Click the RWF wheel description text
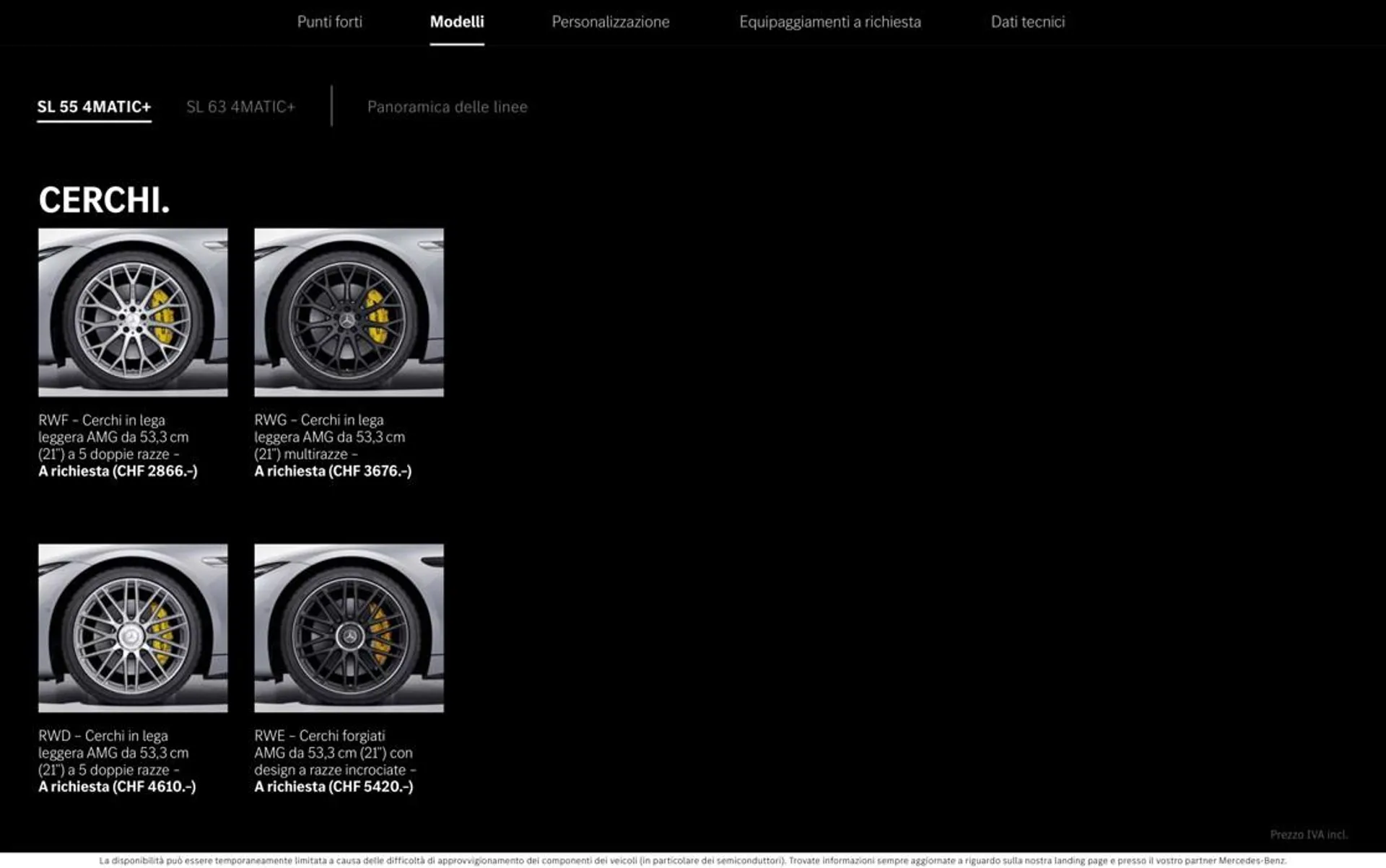This screenshot has height=868, width=1386. [113, 437]
